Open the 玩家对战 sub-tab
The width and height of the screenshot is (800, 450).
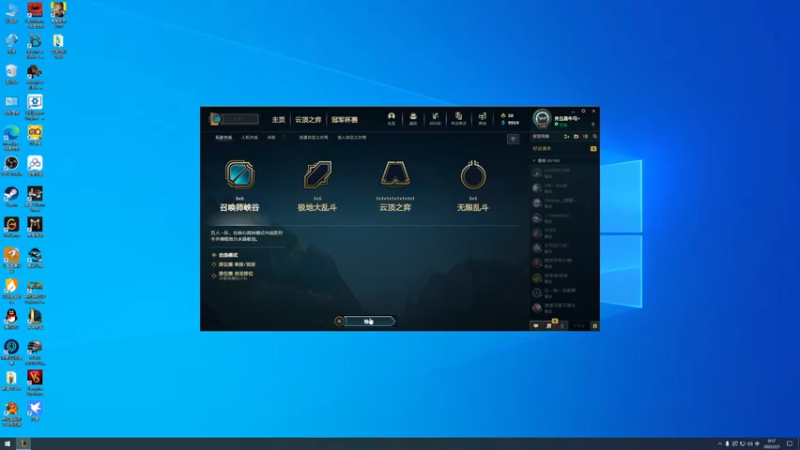223,137
